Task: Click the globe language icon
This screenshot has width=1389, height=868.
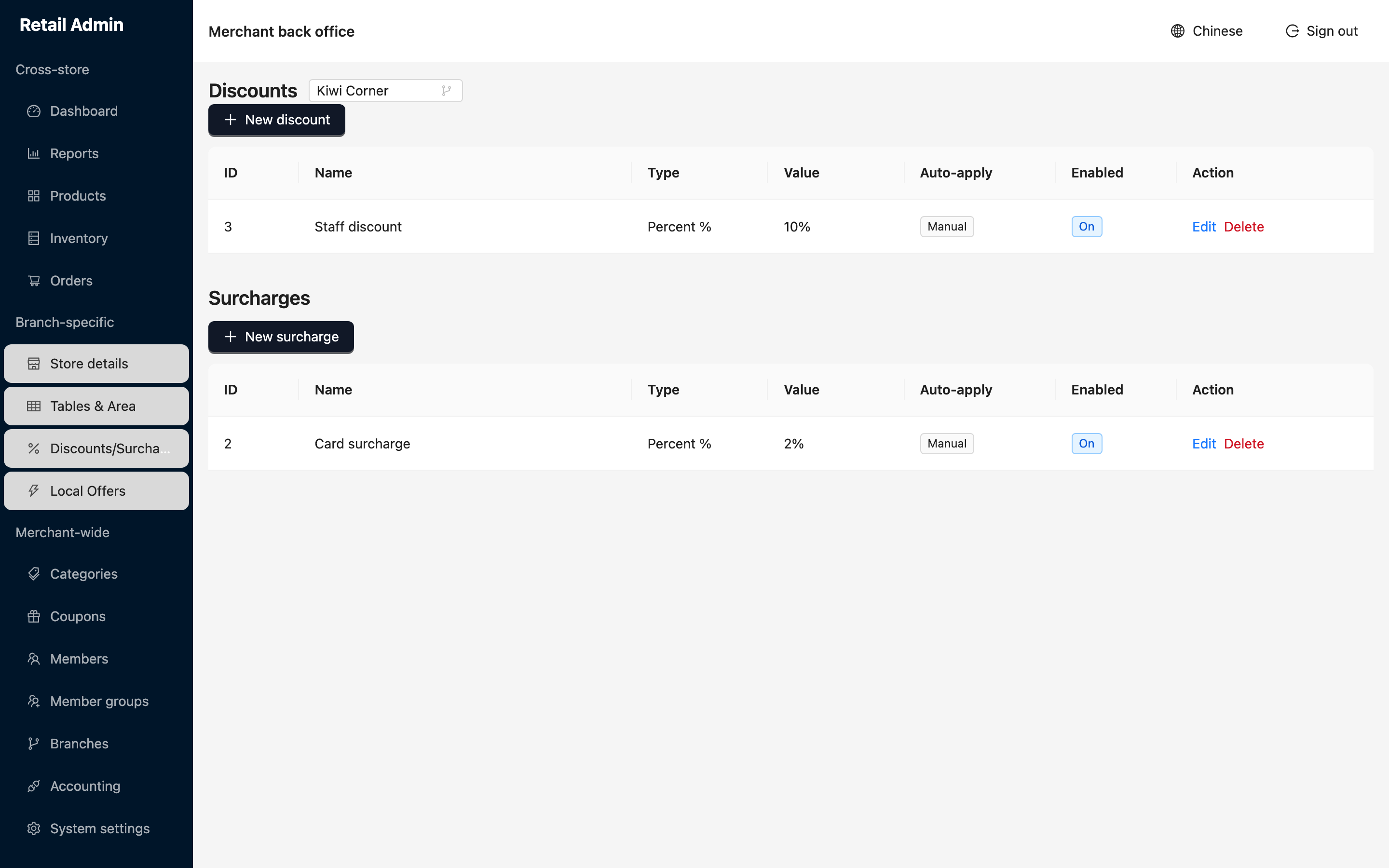Action: (1177, 31)
